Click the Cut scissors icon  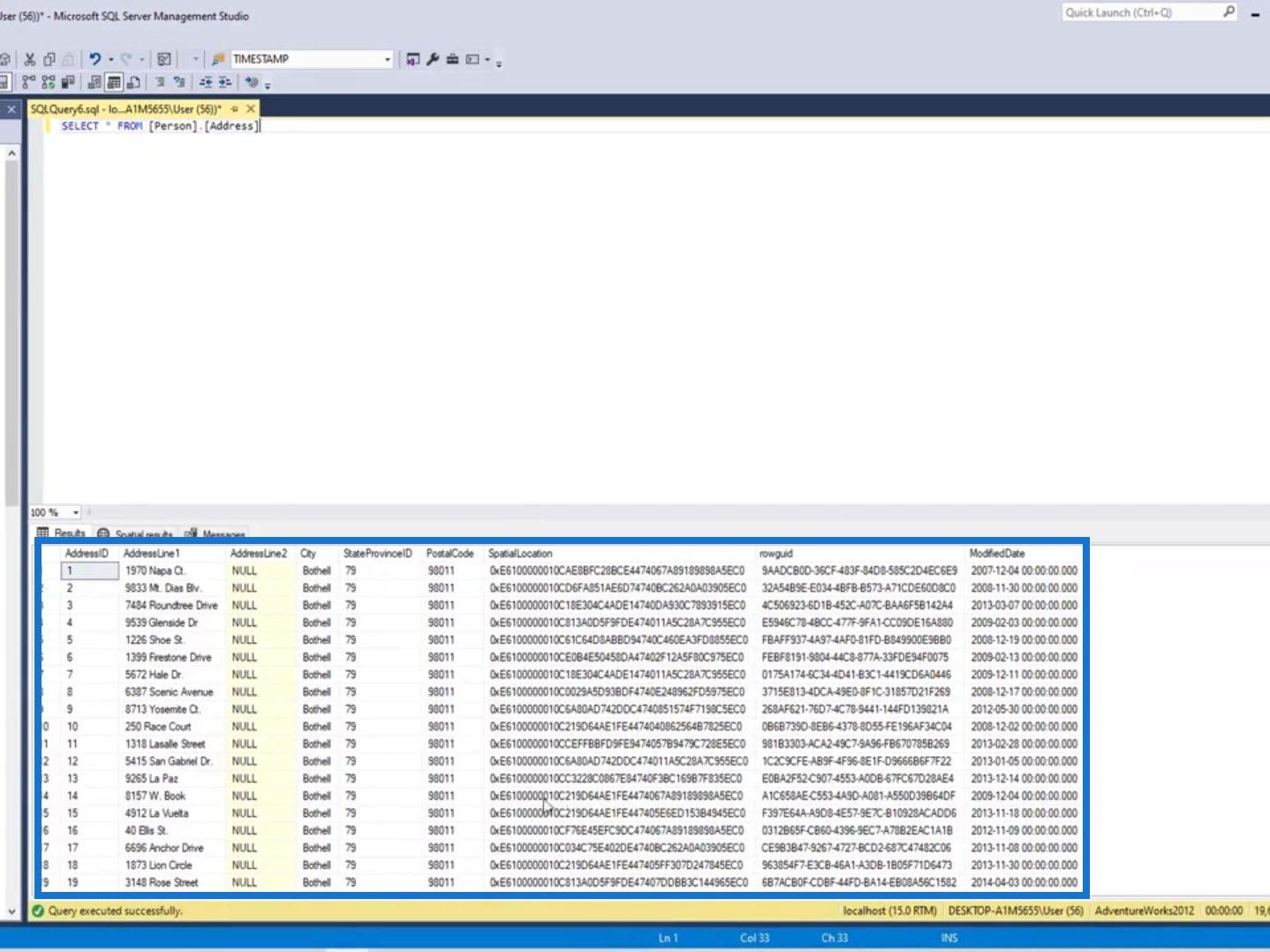[30, 59]
